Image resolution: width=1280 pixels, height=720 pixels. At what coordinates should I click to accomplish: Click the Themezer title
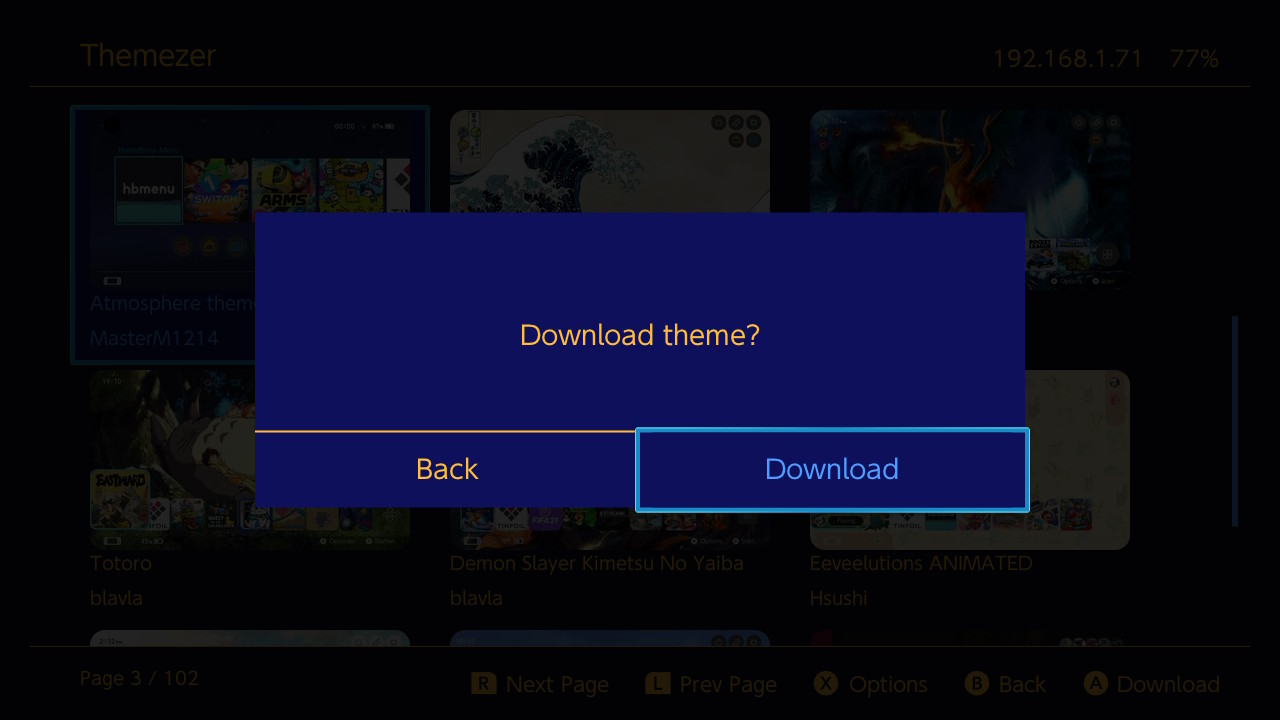tap(148, 56)
